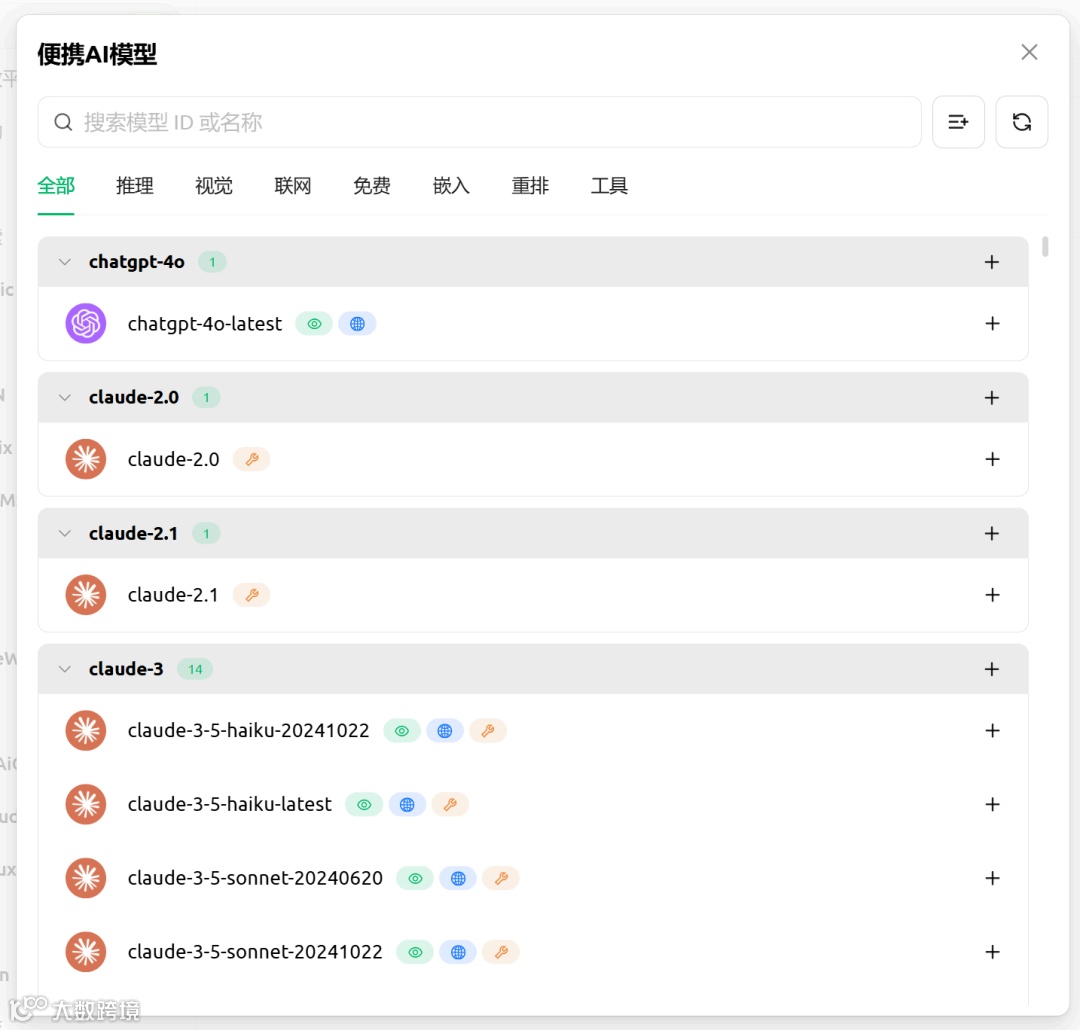1080x1030 pixels.
Task: Add claude-3-5-sonnet-20240620 with plus icon
Action: (992, 878)
